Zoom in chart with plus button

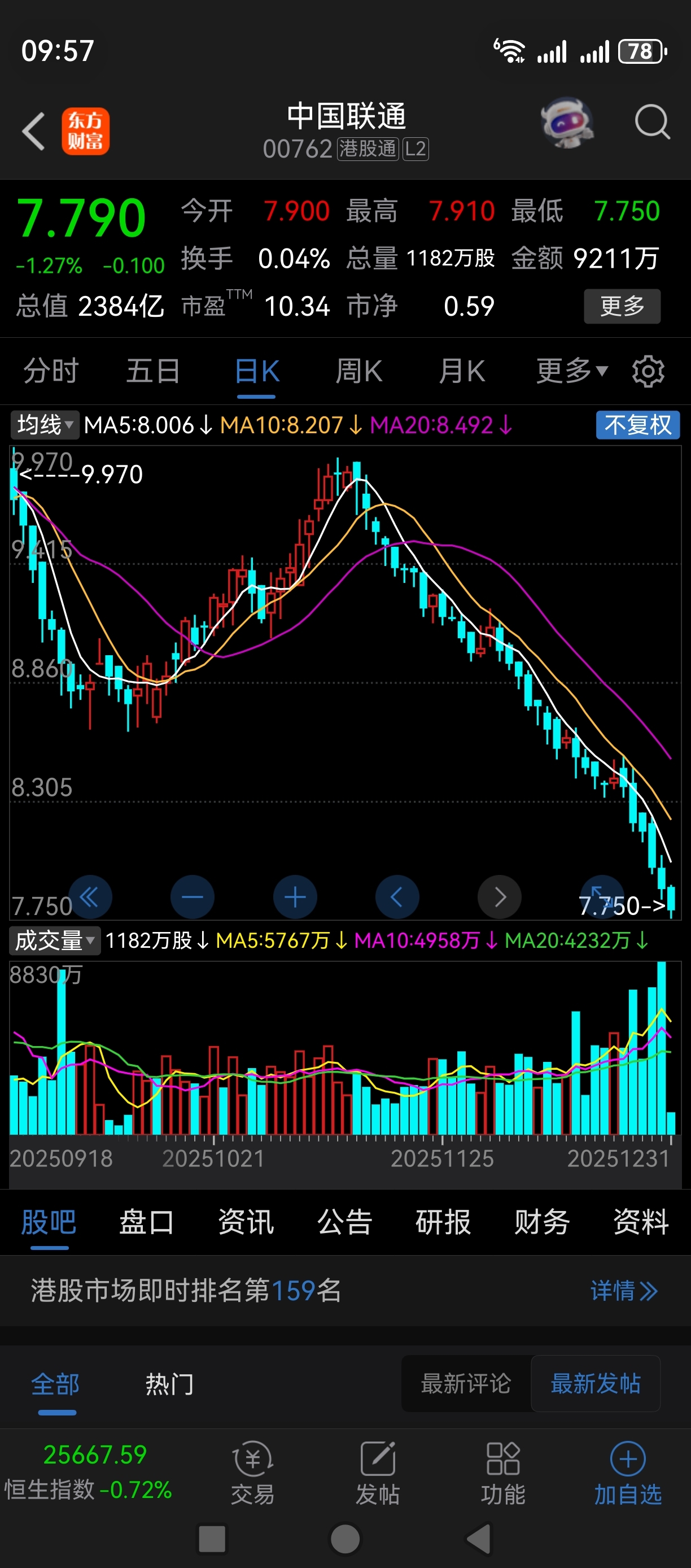[x=295, y=896]
